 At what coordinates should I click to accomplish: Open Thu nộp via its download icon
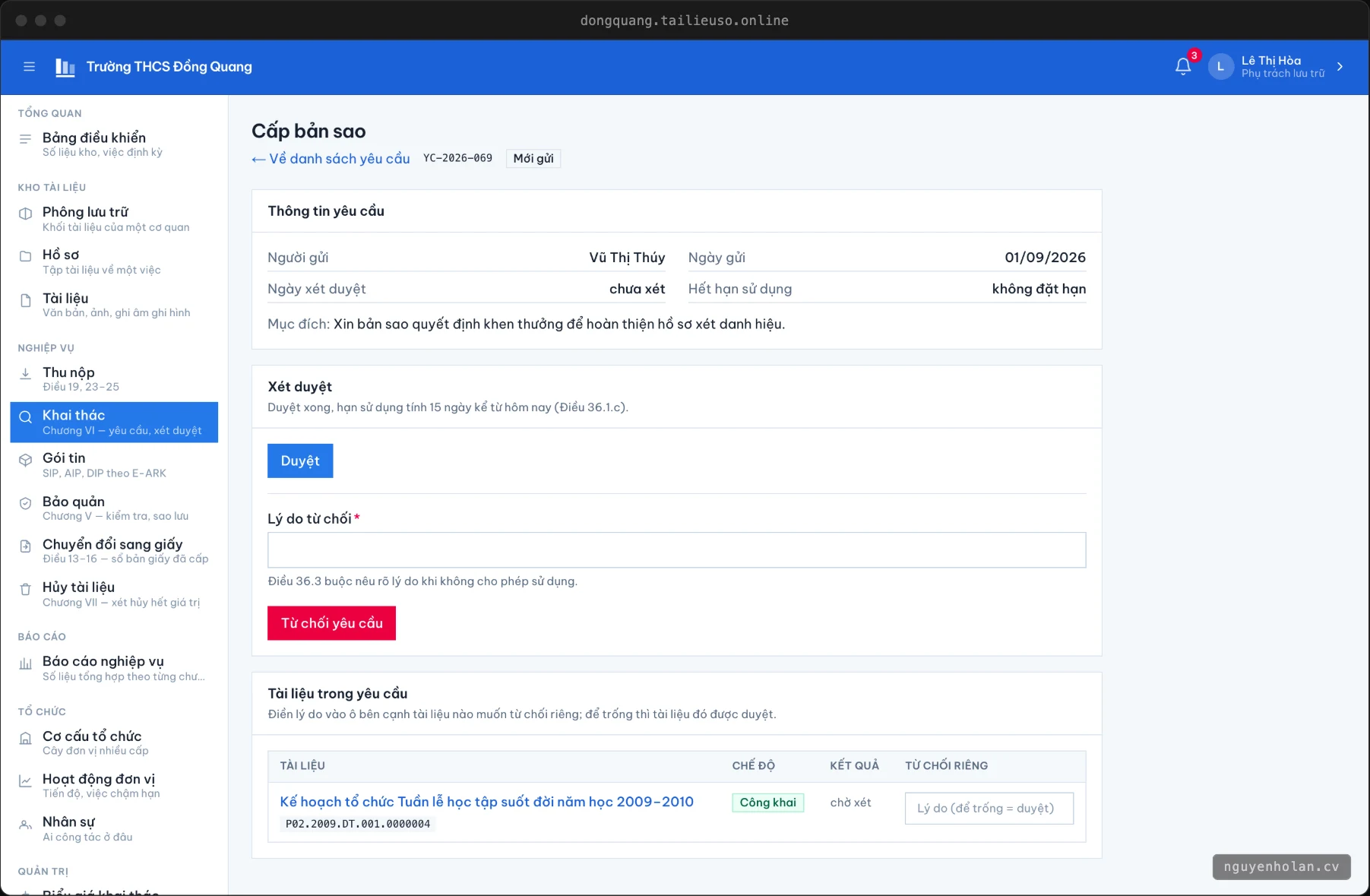coord(25,373)
